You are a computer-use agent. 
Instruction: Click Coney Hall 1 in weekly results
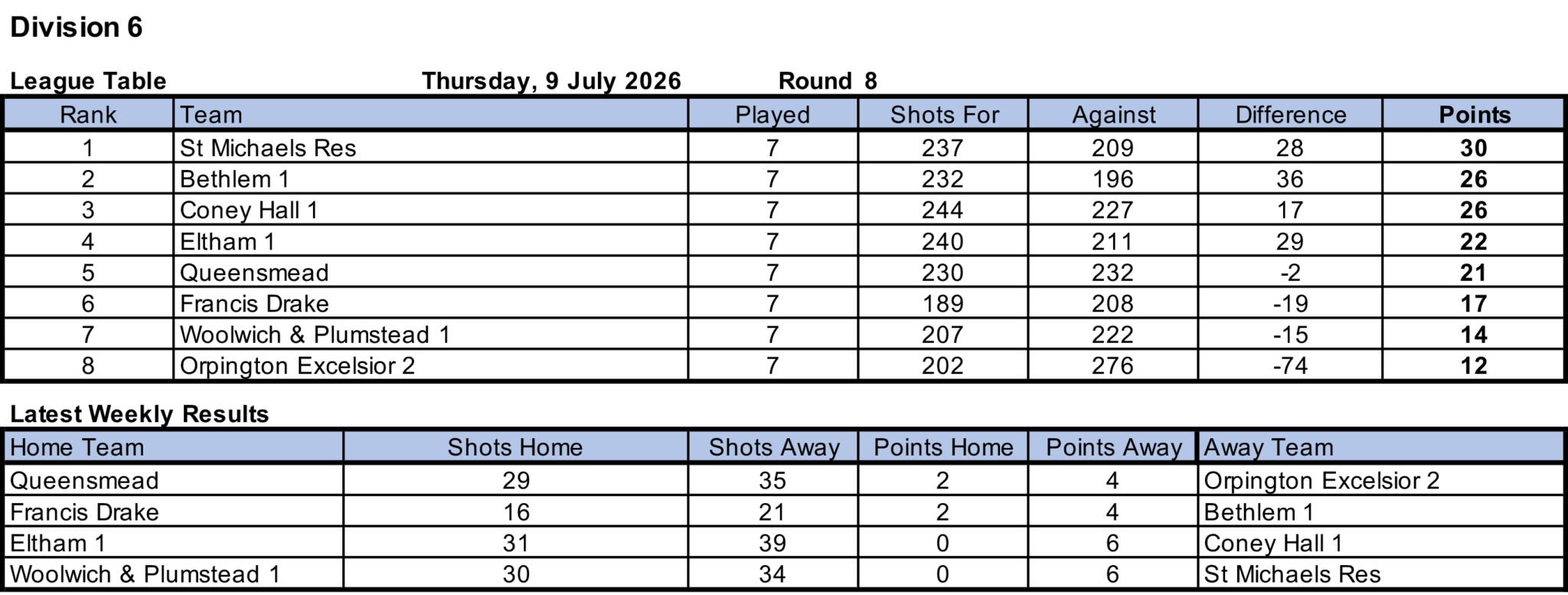pyautogui.click(x=1273, y=544)
